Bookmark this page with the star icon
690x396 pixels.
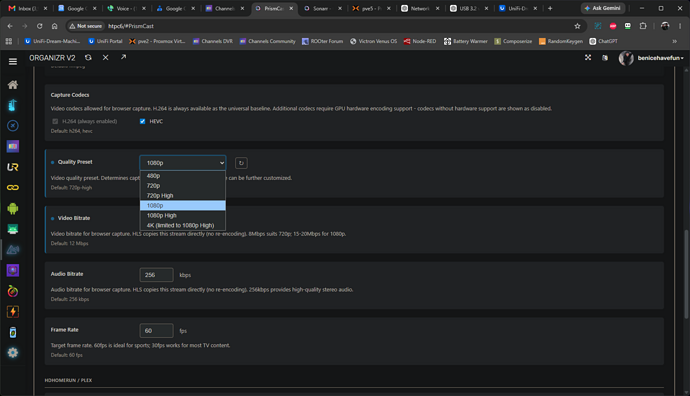click(577, 26)
